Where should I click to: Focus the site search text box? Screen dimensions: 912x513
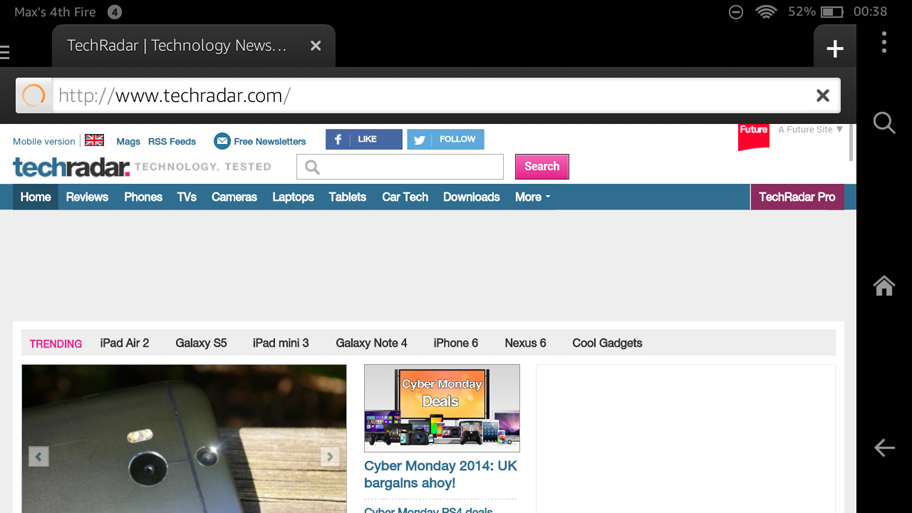click(400, 167)
